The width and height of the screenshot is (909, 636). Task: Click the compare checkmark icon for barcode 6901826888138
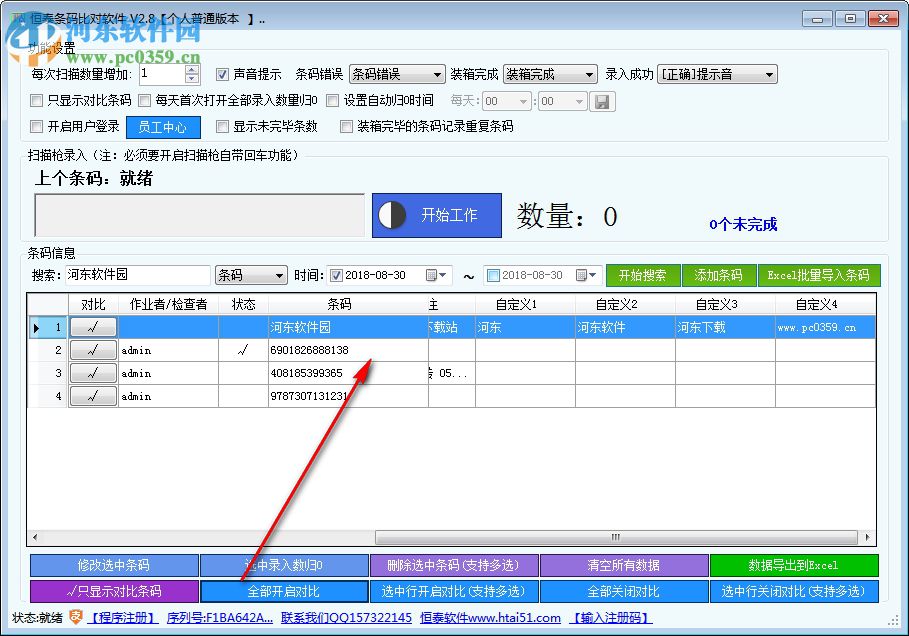tap(93, 350)
